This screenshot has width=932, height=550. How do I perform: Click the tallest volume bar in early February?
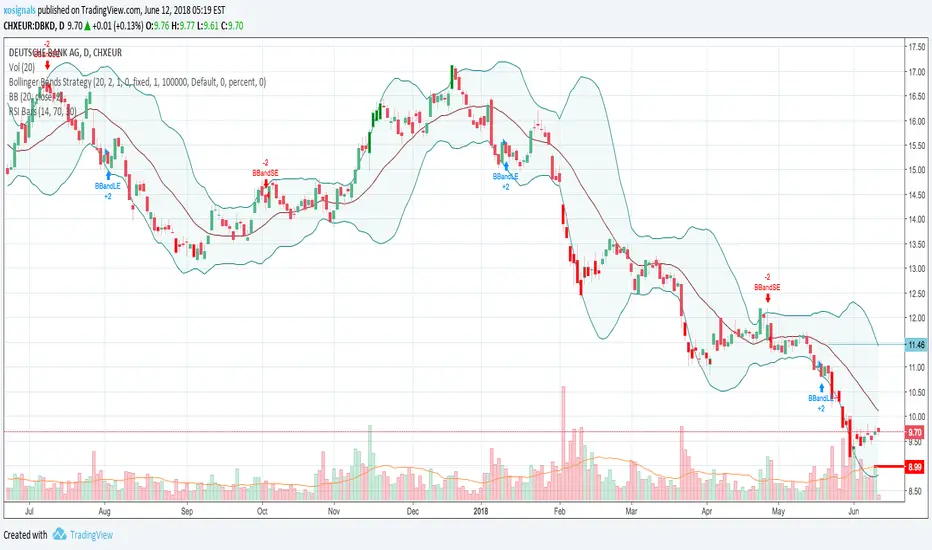[563, 443]
